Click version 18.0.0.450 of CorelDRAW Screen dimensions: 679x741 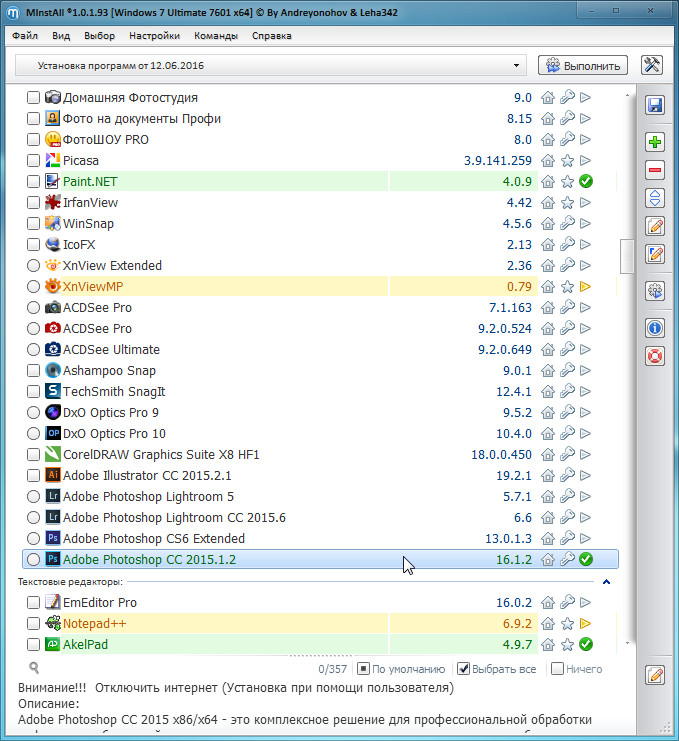(501, 455)
